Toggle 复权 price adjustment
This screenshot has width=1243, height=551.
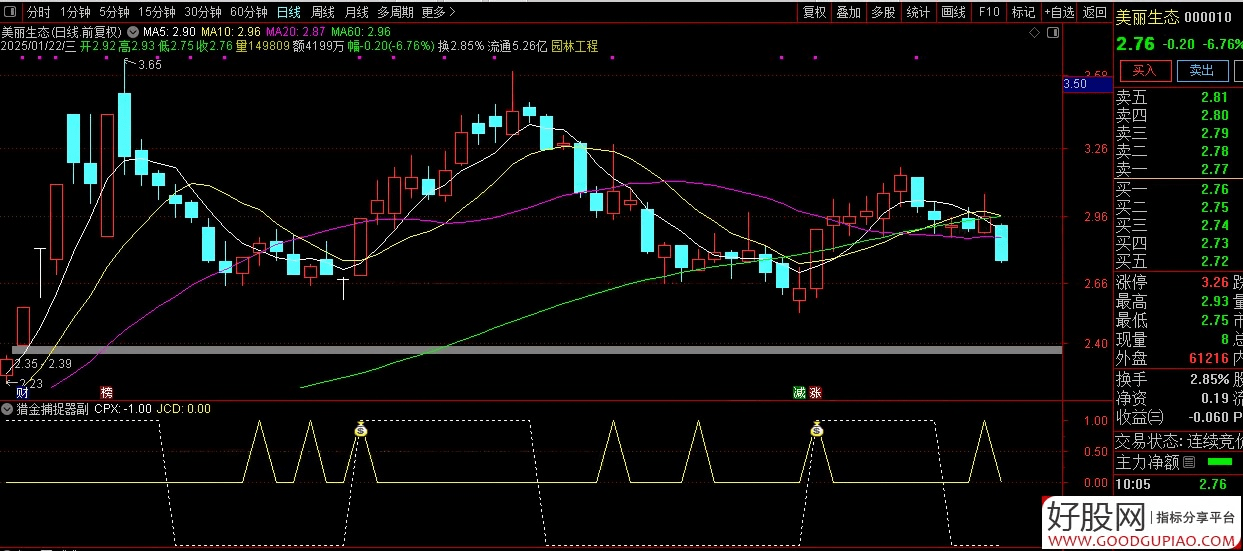[x=815, y=12]
